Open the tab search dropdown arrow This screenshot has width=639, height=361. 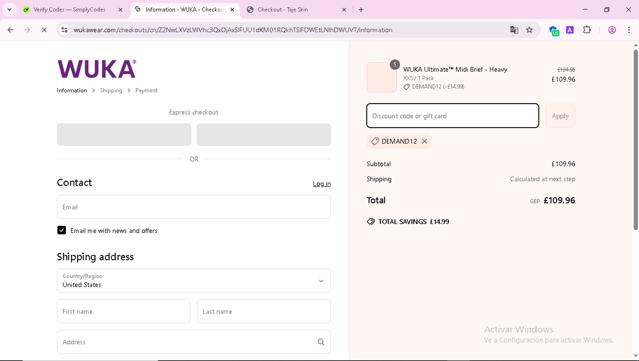pyautogui.click(x=9, y=9)
